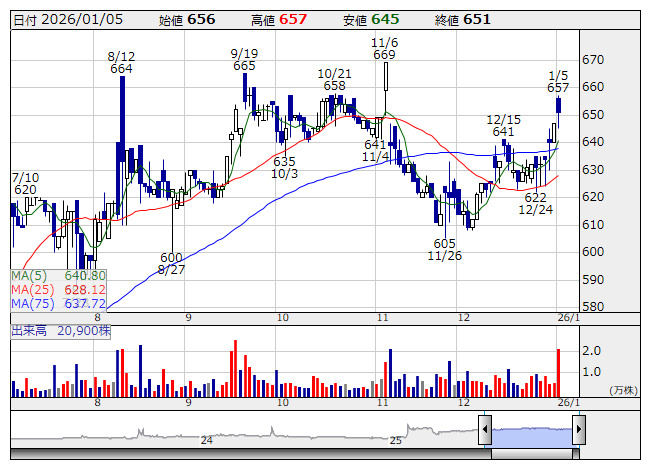Select the MA(25) legend entry
Screen dimensions: 653x470
click(58, 290)
